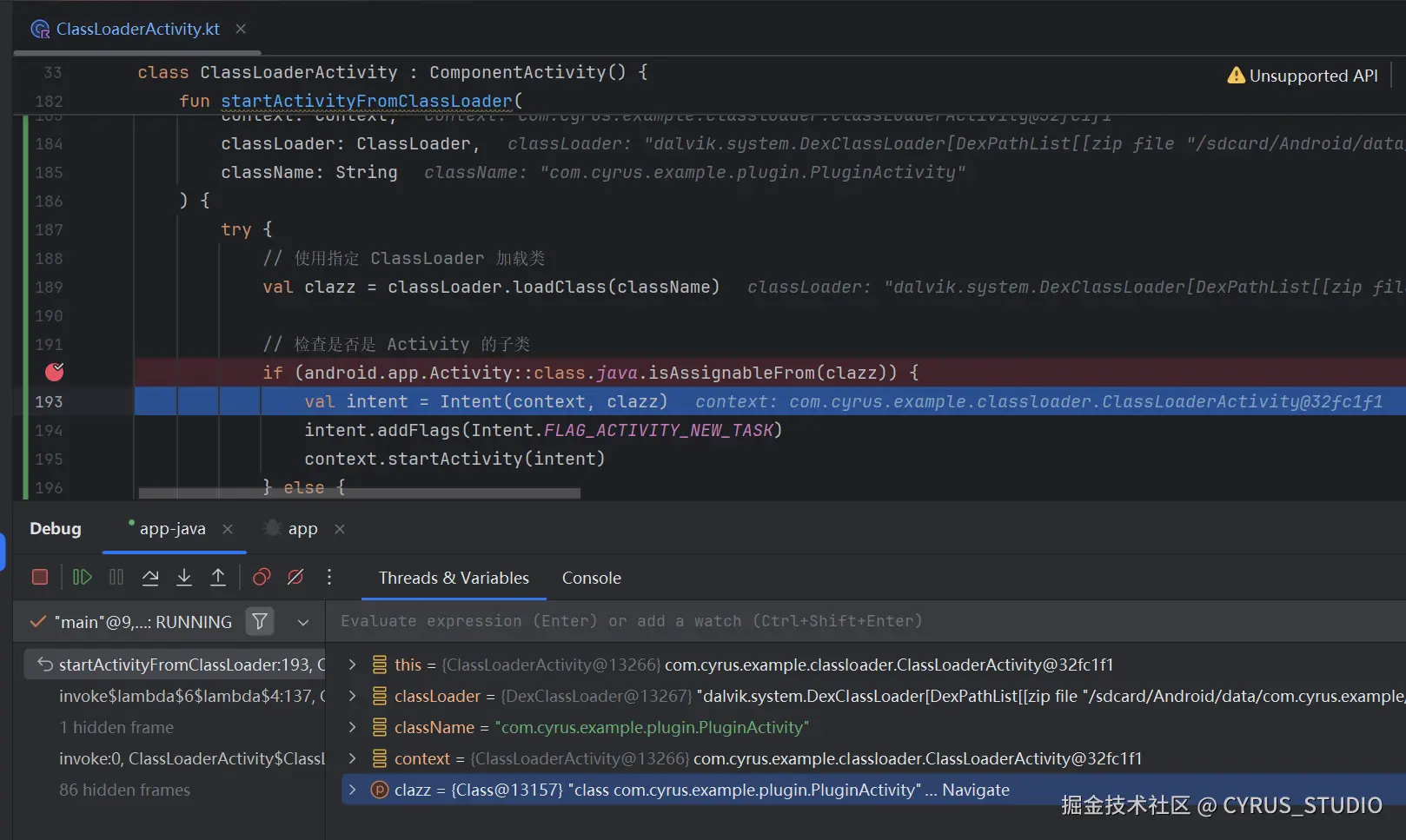Open the Console tab
Viewport: 1406px width, 840px height.
tap(592, 578)
